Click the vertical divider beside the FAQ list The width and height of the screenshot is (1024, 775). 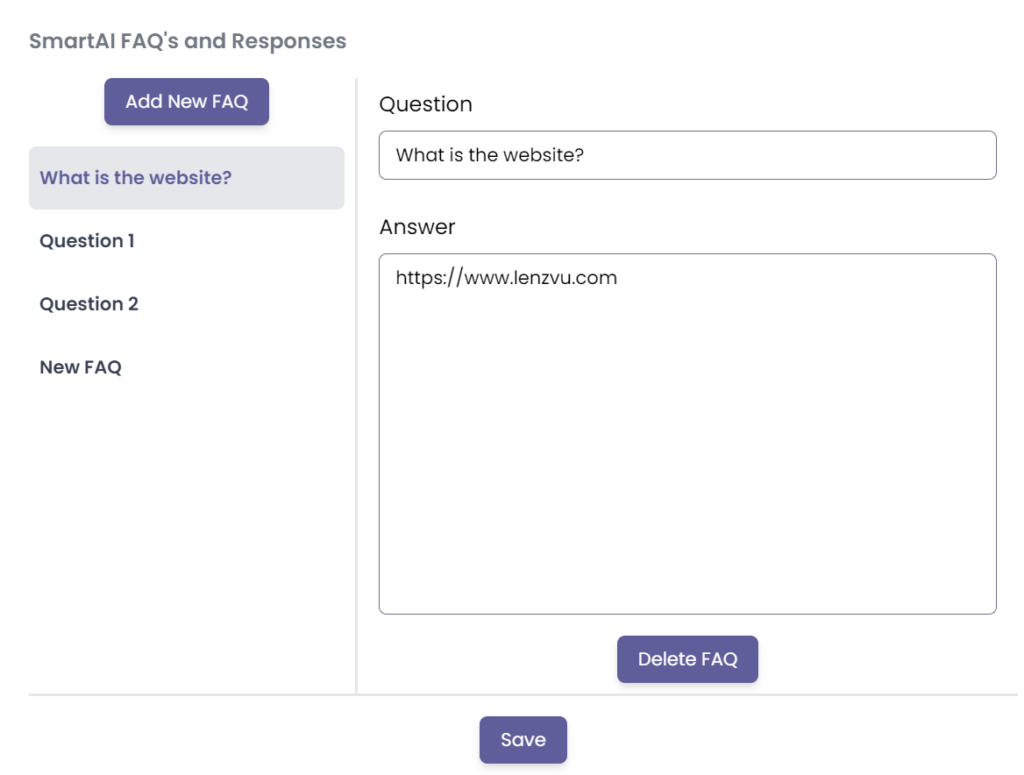tap(356, 400)
